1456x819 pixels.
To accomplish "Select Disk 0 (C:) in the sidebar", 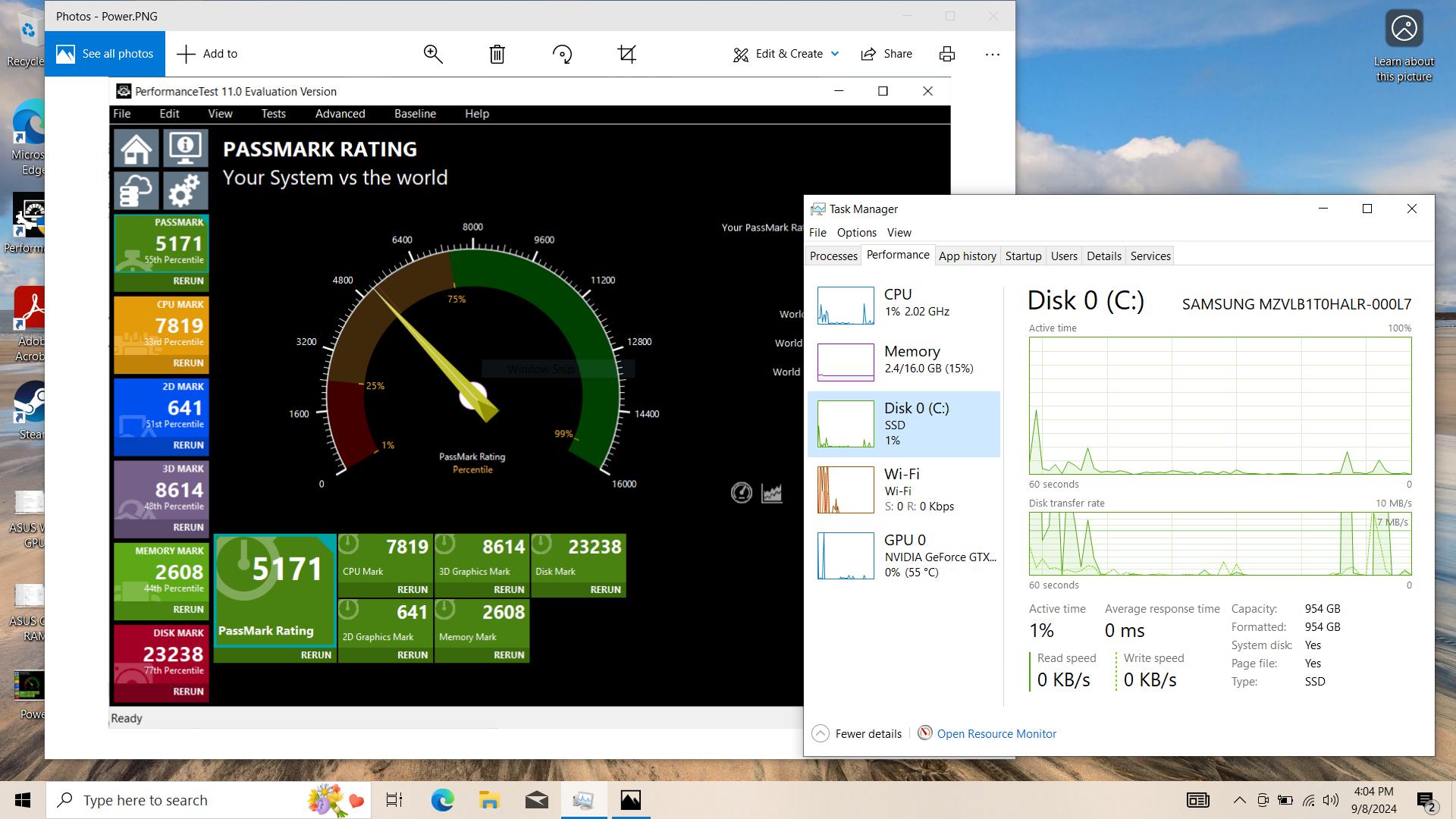I will click(x=904, y=424).
